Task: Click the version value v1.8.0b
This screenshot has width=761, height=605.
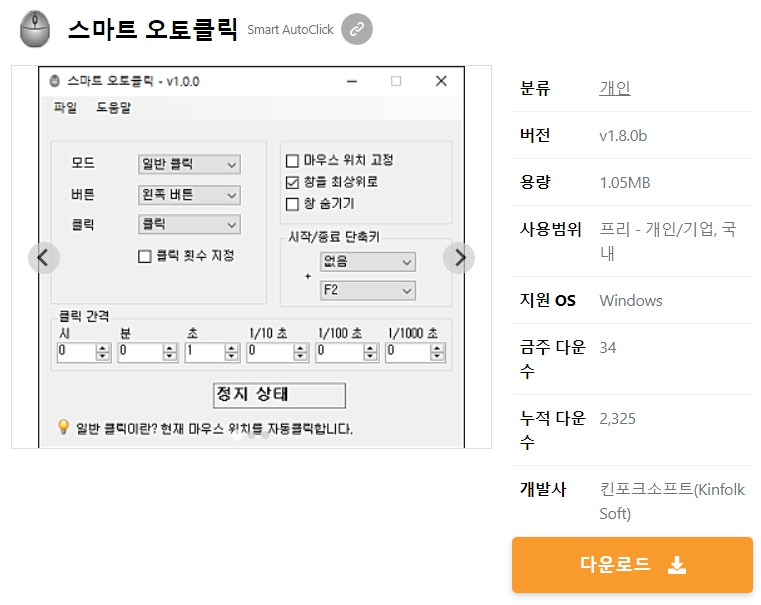Action: pyautogui.click(x=623, y=136)
